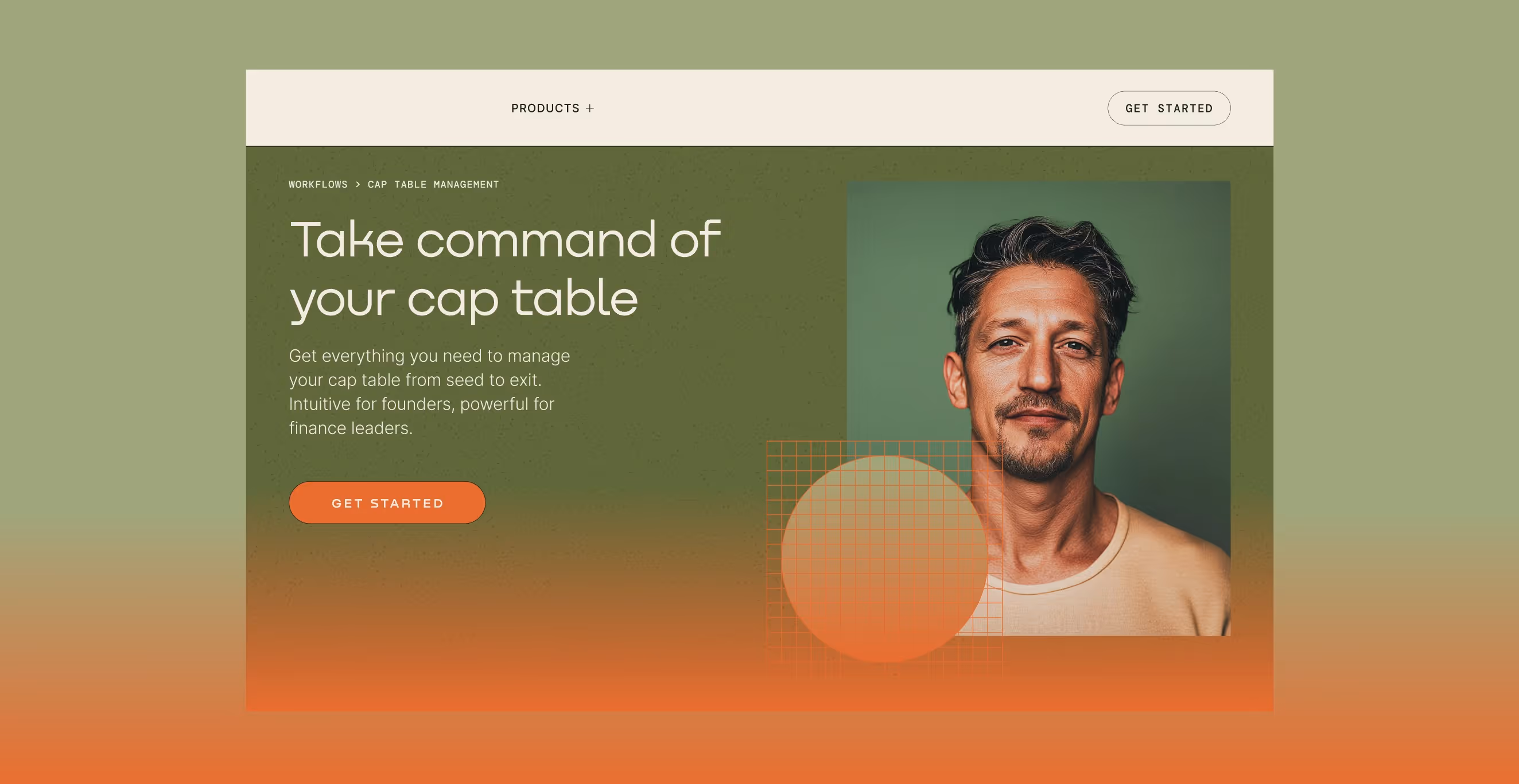The image size is (1519, 784).
Task: Go to the Workflows breadcrumb link
Action: click(x=318, y=185)
